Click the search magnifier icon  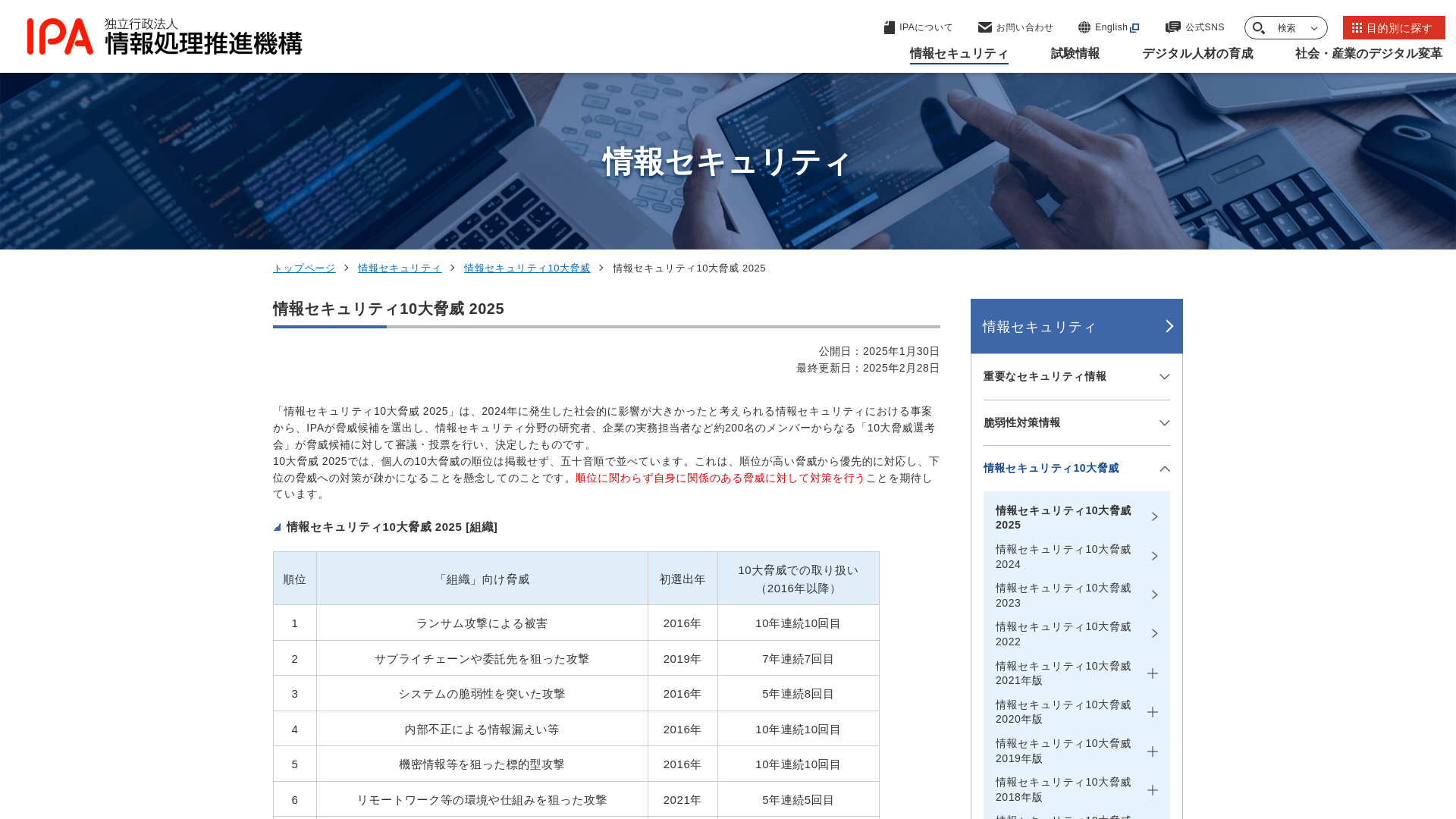[x=1260, y=27]
